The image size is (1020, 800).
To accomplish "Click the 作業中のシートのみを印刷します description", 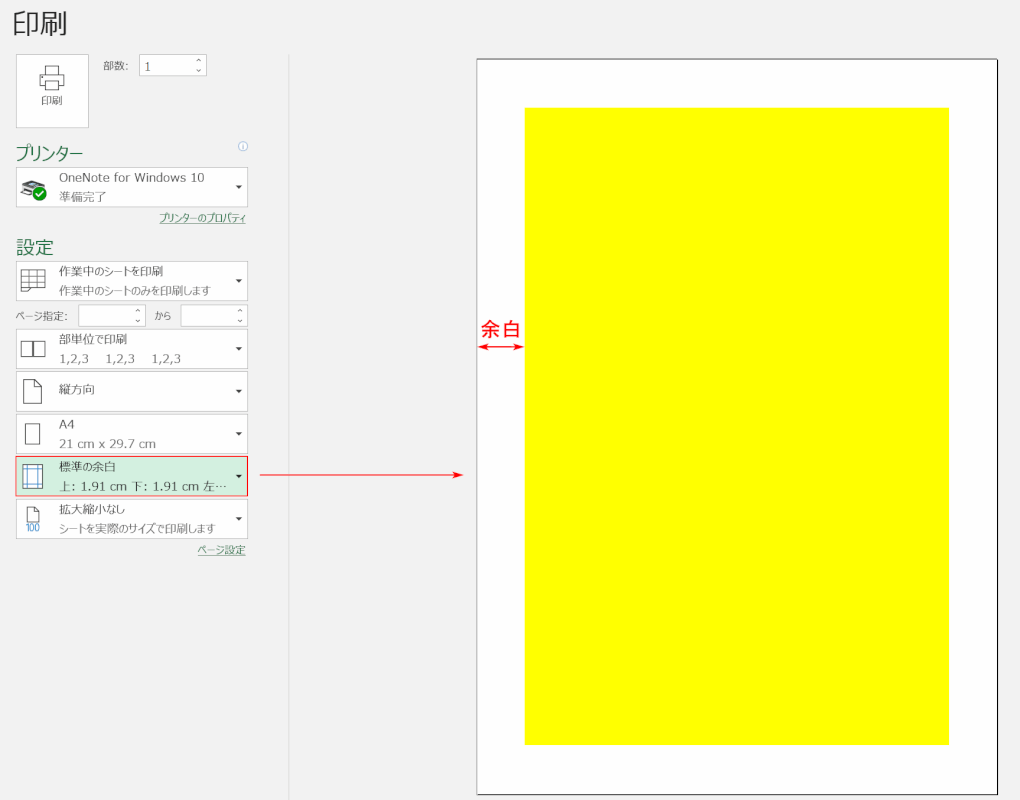I will tap(135, 291).
